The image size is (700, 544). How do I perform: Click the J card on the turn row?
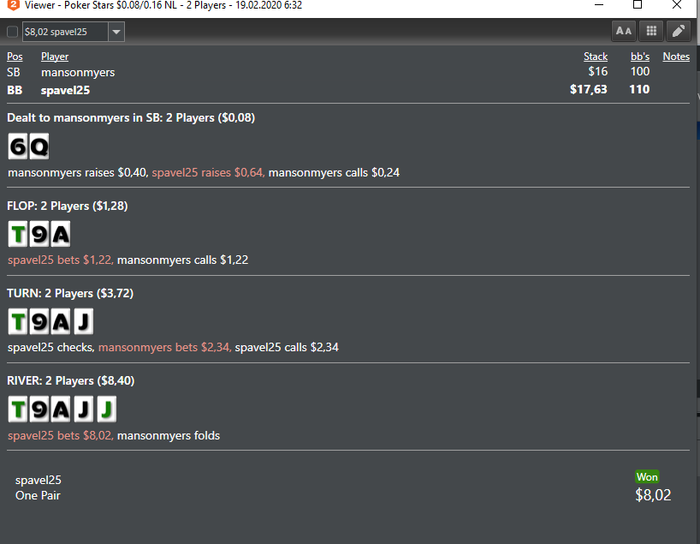tap(83, 322)
